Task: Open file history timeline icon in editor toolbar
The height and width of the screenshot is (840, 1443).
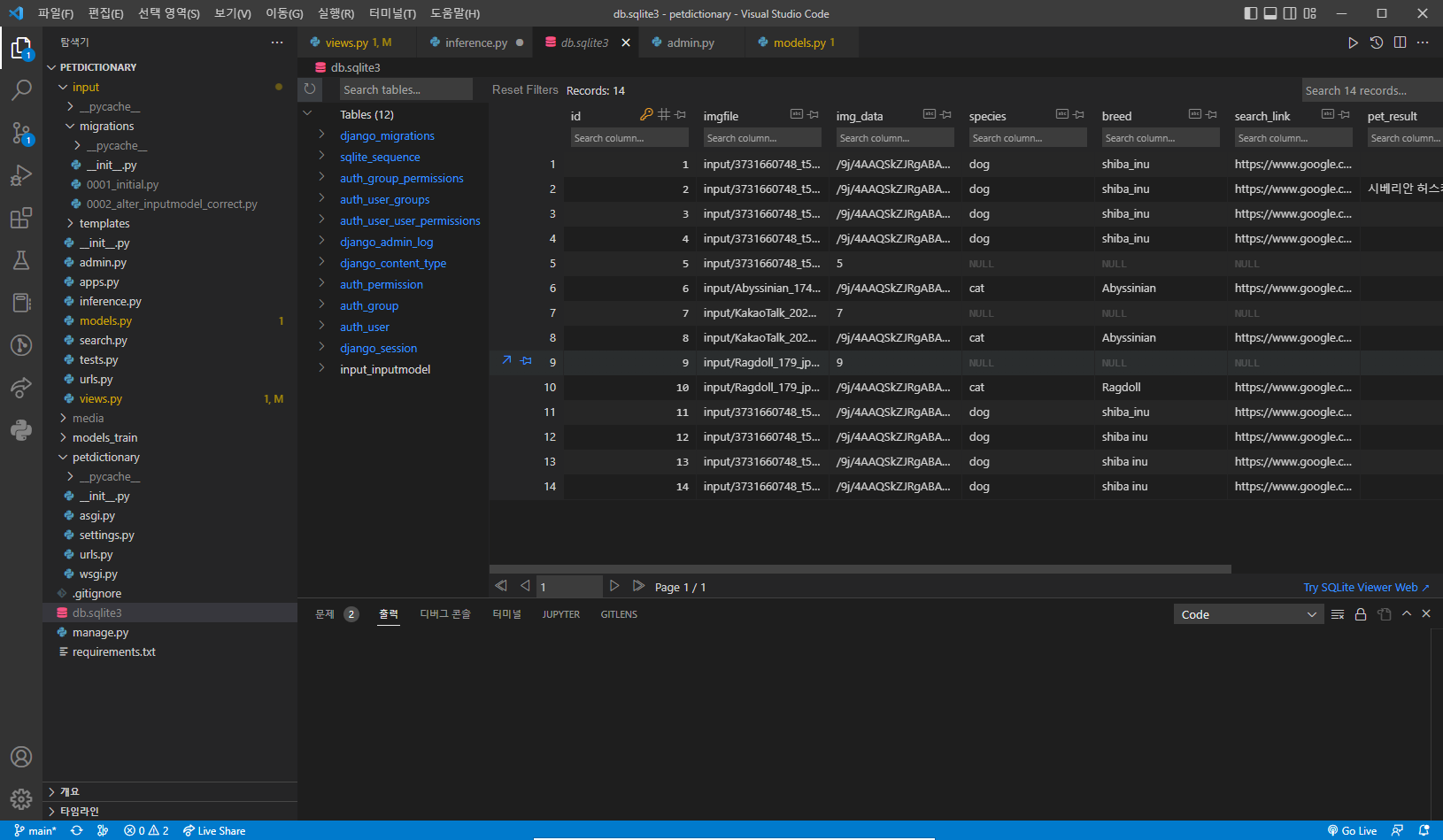Action: pyautogui.click(x=1377, y=42)
